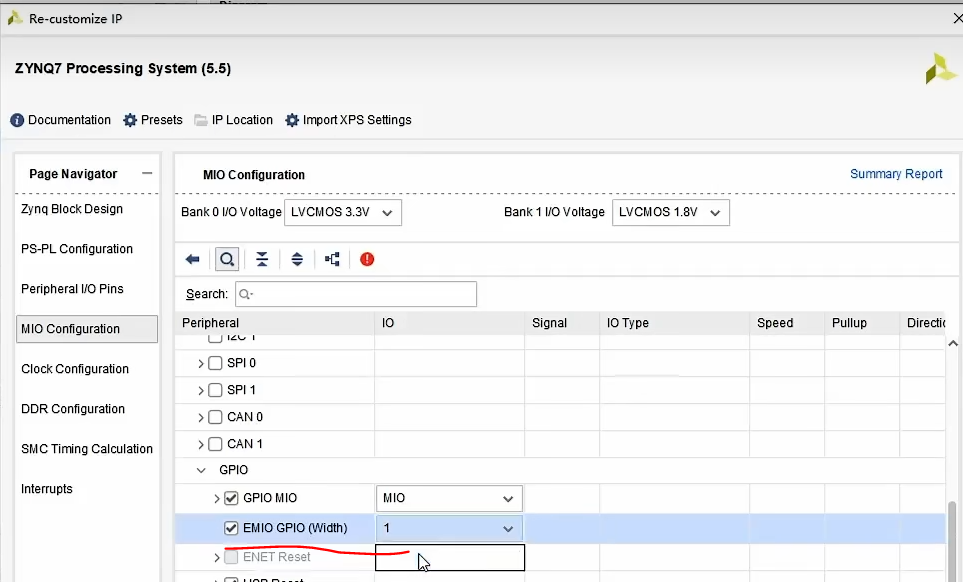Click the IO Type column header

click(674, 323)
